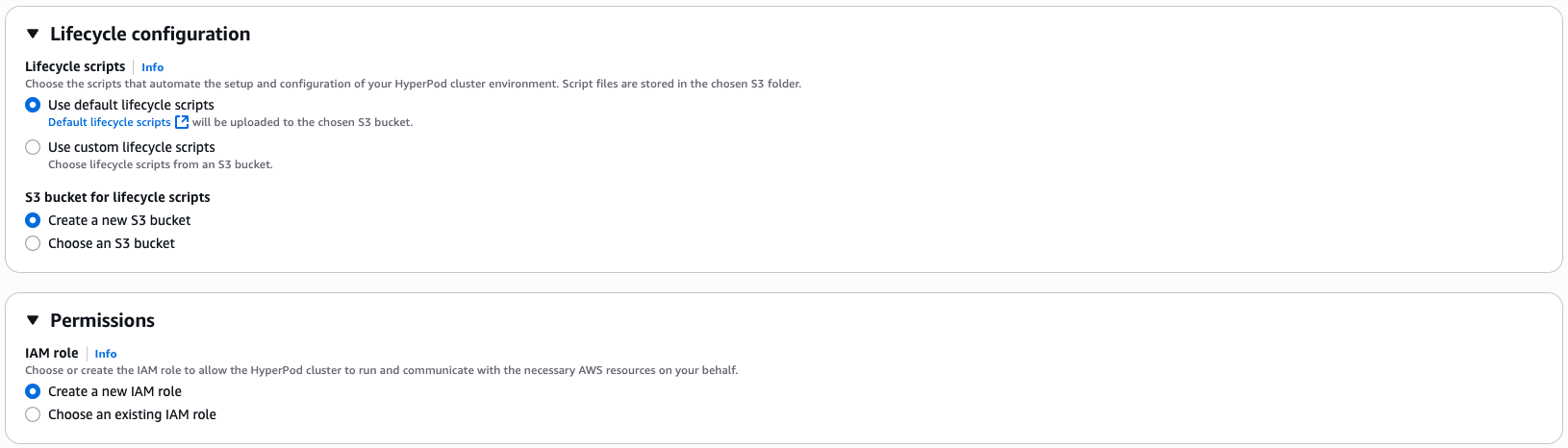The height and width of the screenshot is (448, 1568).
Task: Follow the Default lifecycle scripts hyperlink
Action: click(x=109, y=122)
